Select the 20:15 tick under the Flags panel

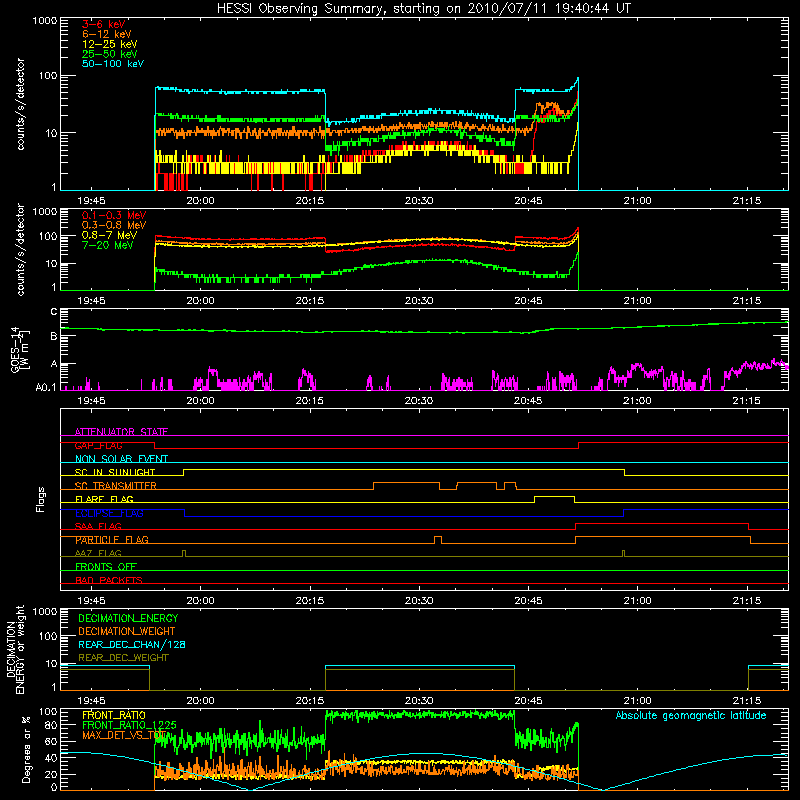click(x=310, y=601)
